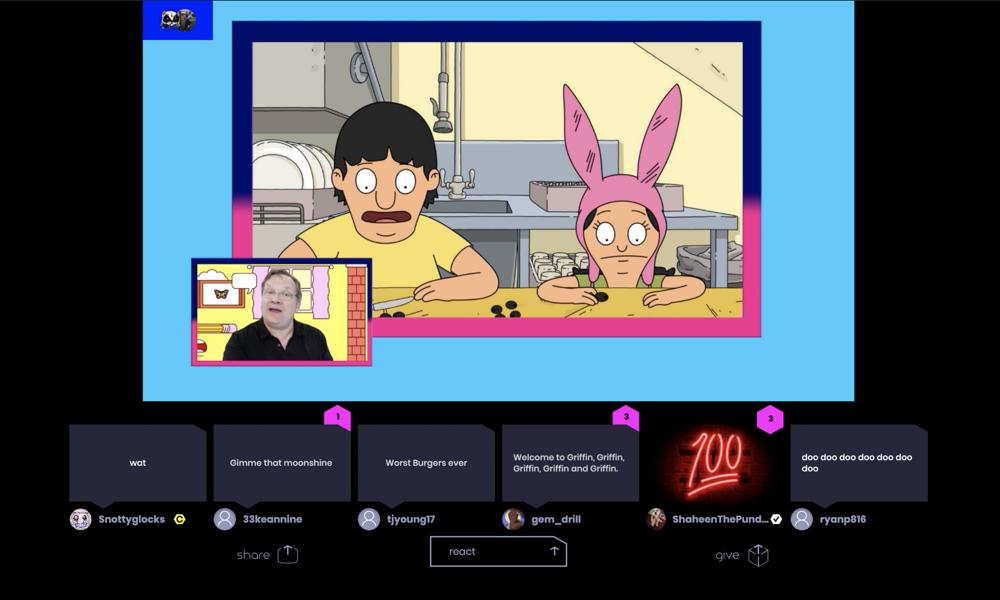Click the channel logo in top-left corner
Image resolution: width=1000 pixels, height=600 pixels.
click(178, 20)
